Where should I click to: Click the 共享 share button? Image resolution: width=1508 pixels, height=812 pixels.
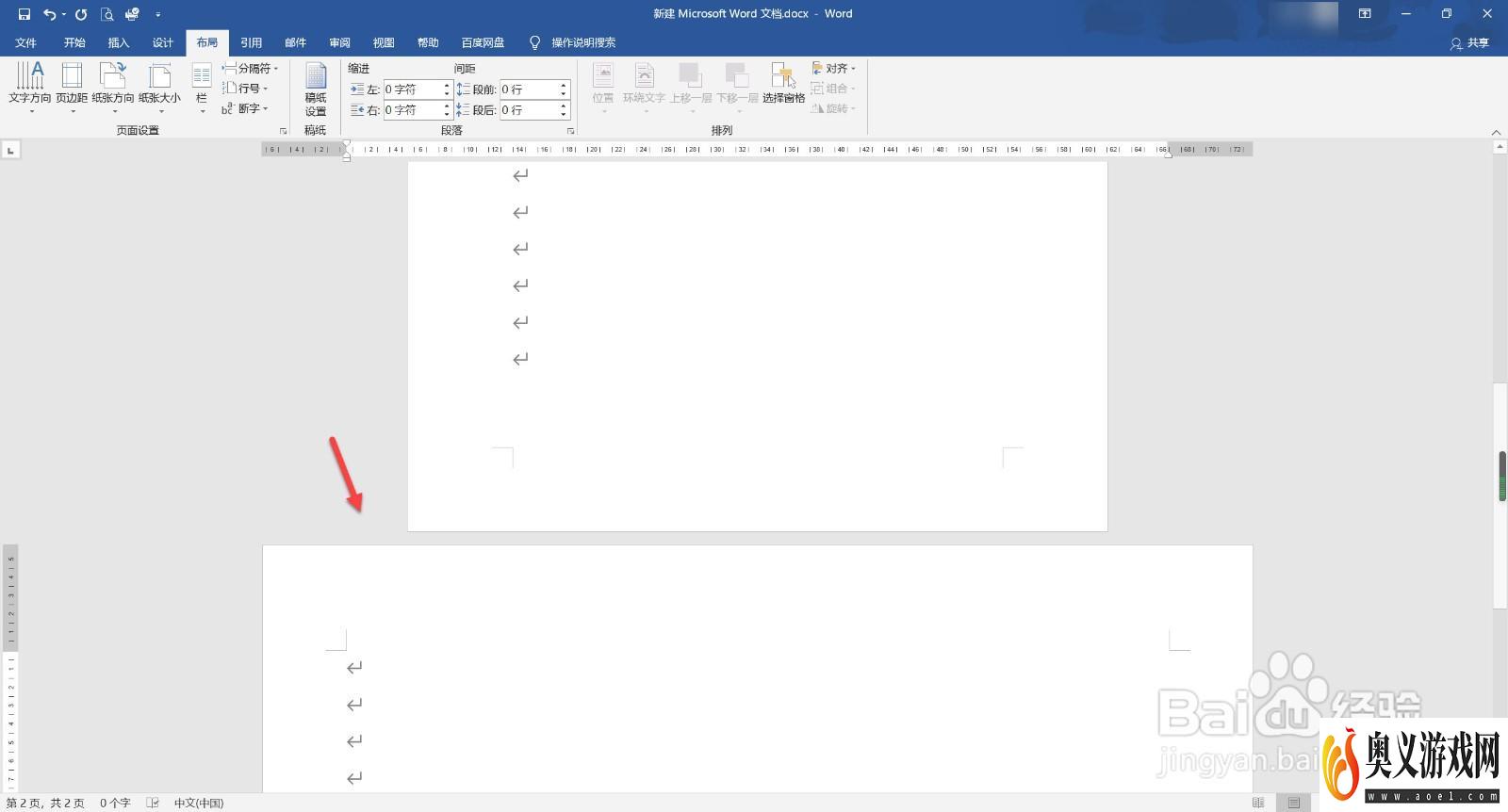pos(1470,43)
